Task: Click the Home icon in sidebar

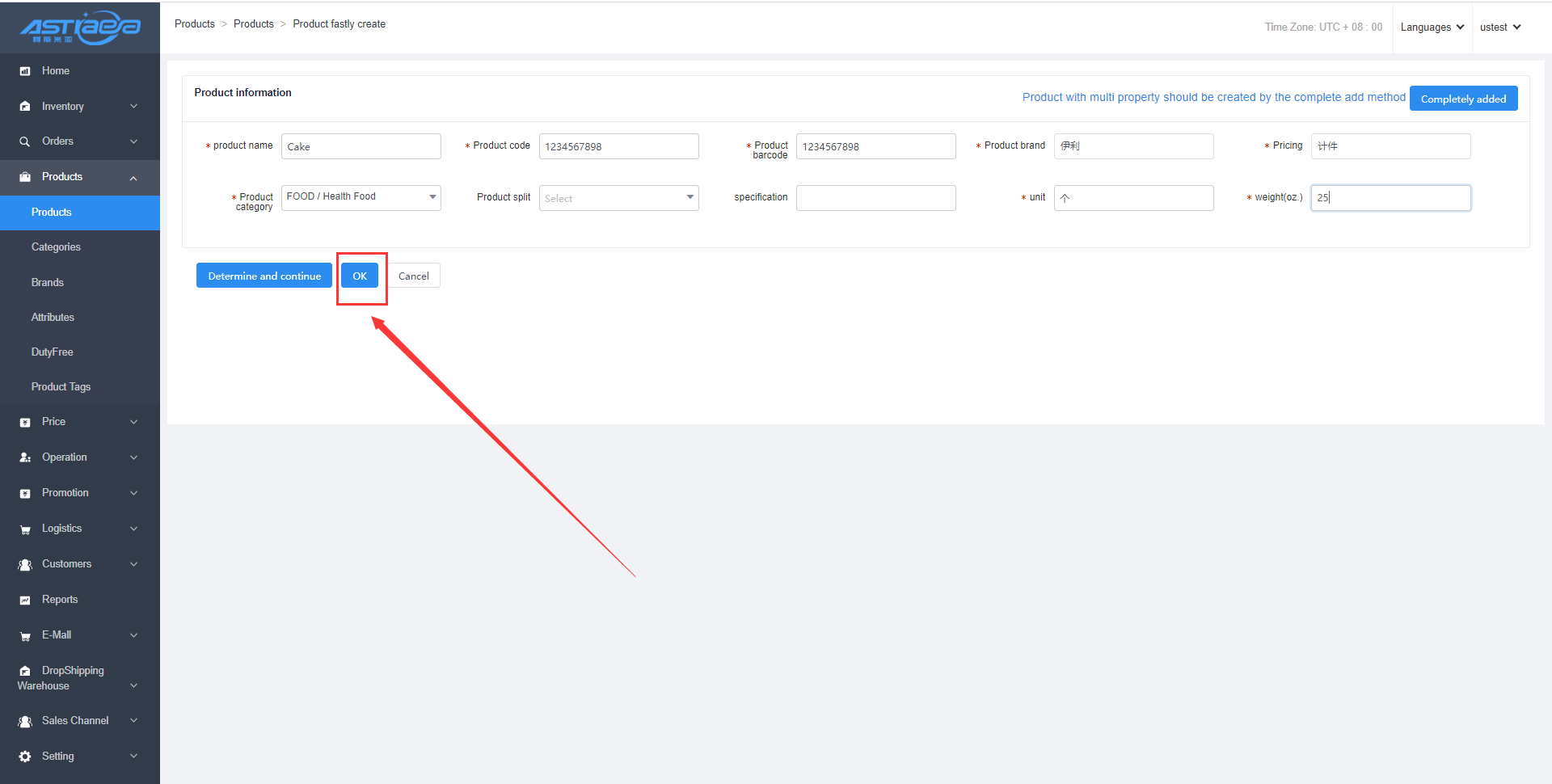Action: pyautogui.click(x=25, y=71)
